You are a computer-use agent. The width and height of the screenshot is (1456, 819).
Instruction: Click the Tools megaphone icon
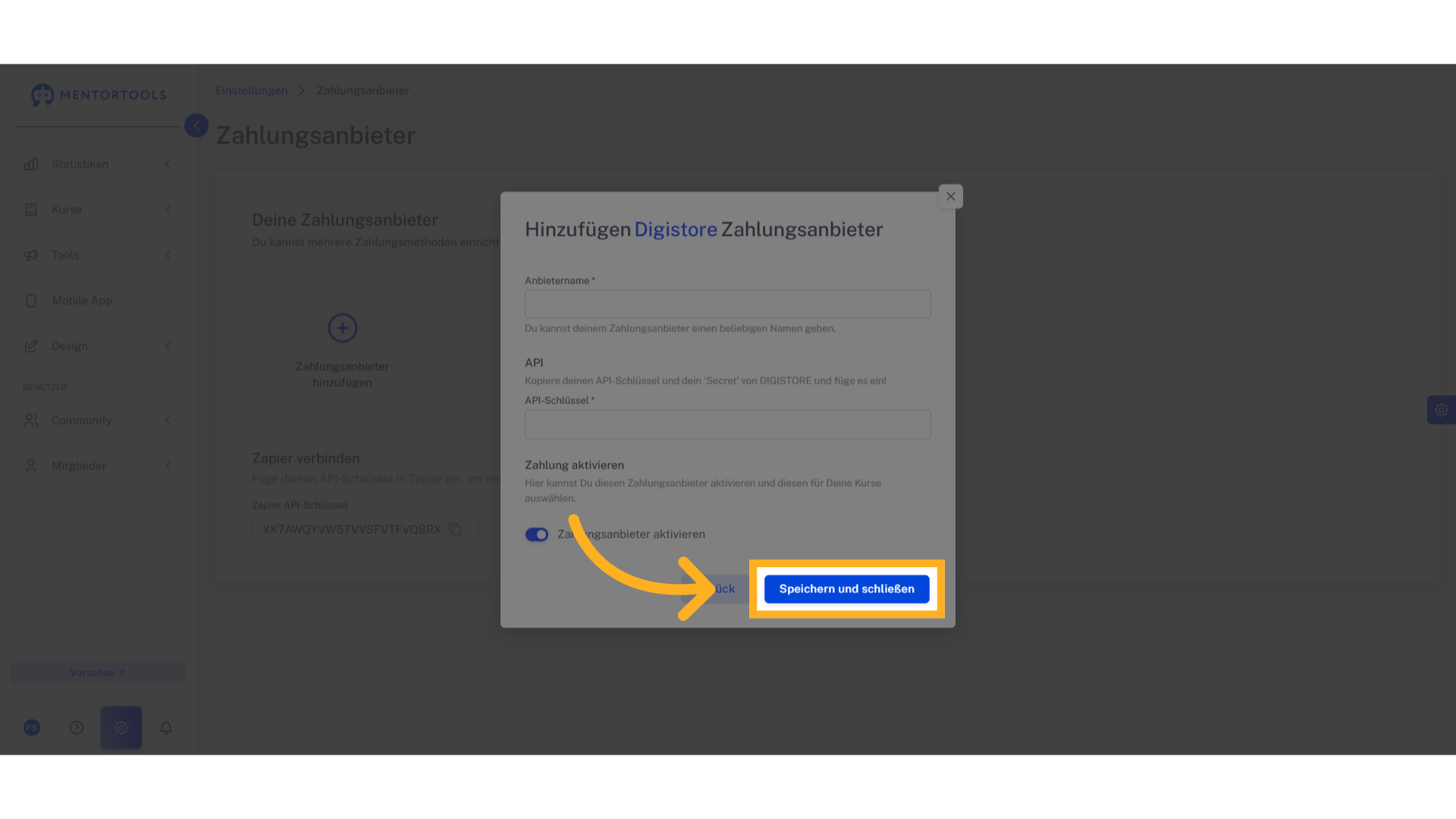(x=31, y=256)
